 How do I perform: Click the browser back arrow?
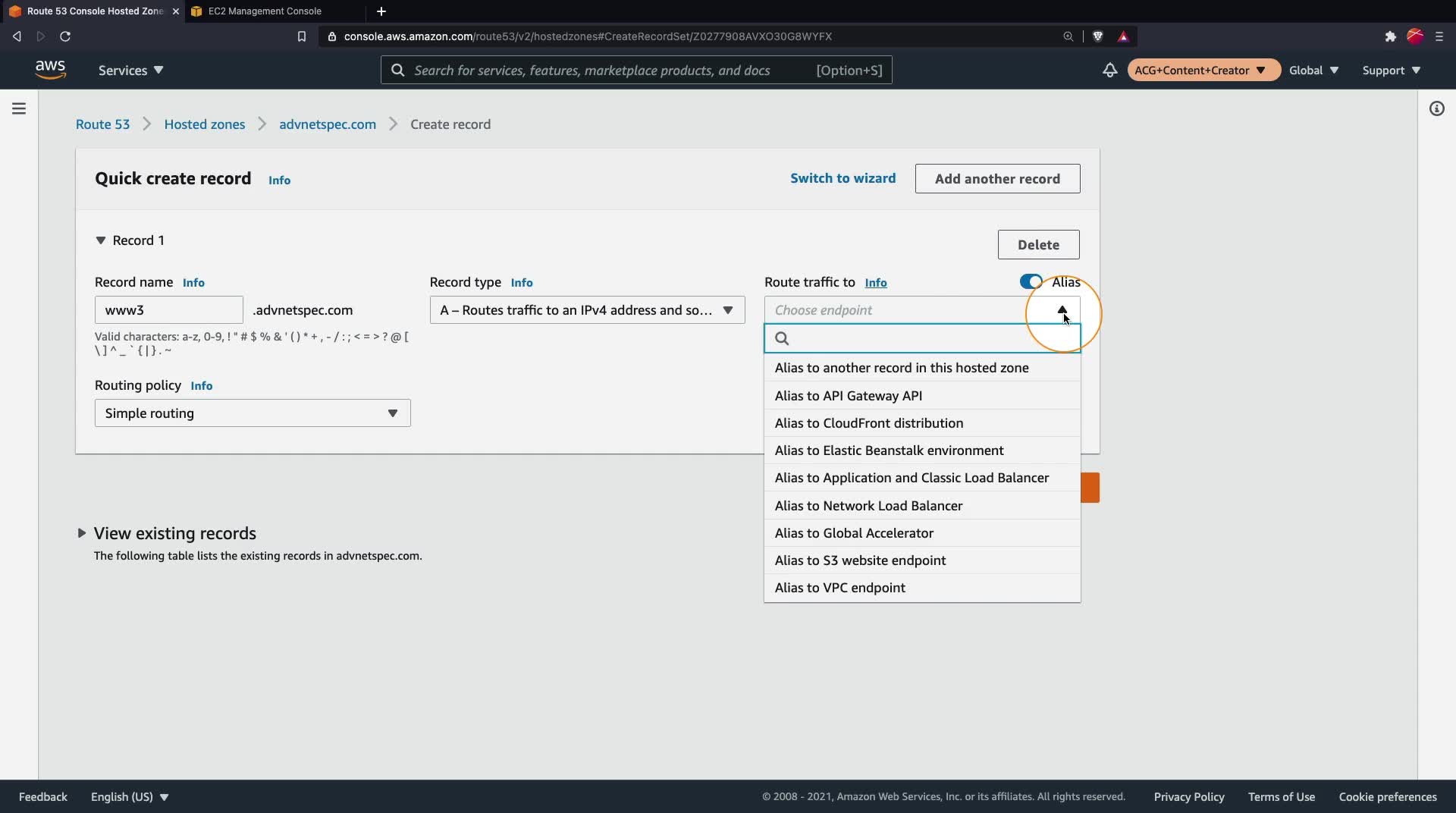point(17,36)
